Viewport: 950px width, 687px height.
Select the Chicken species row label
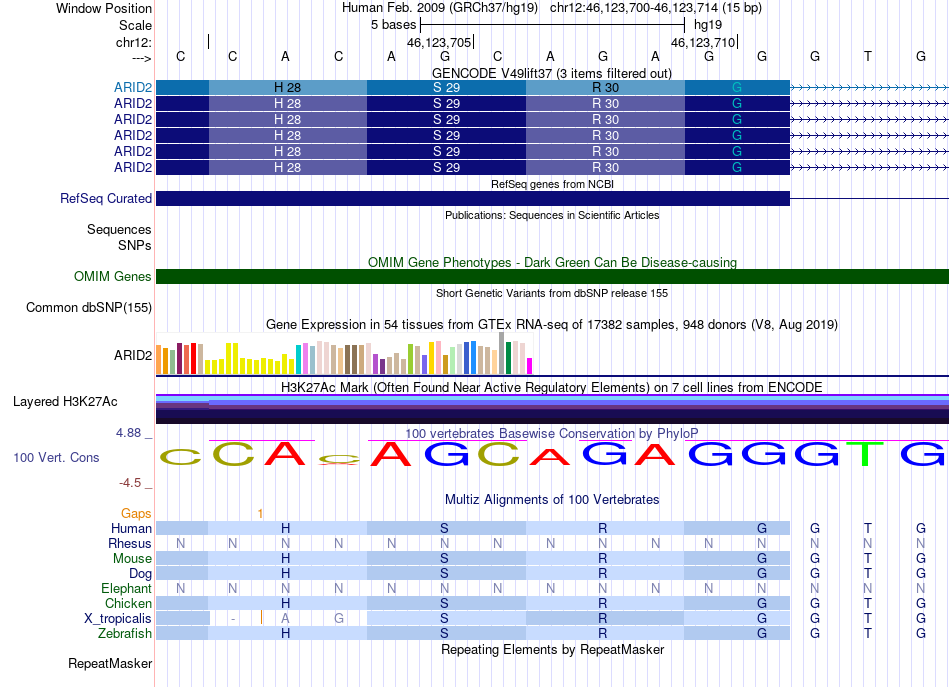128,603
